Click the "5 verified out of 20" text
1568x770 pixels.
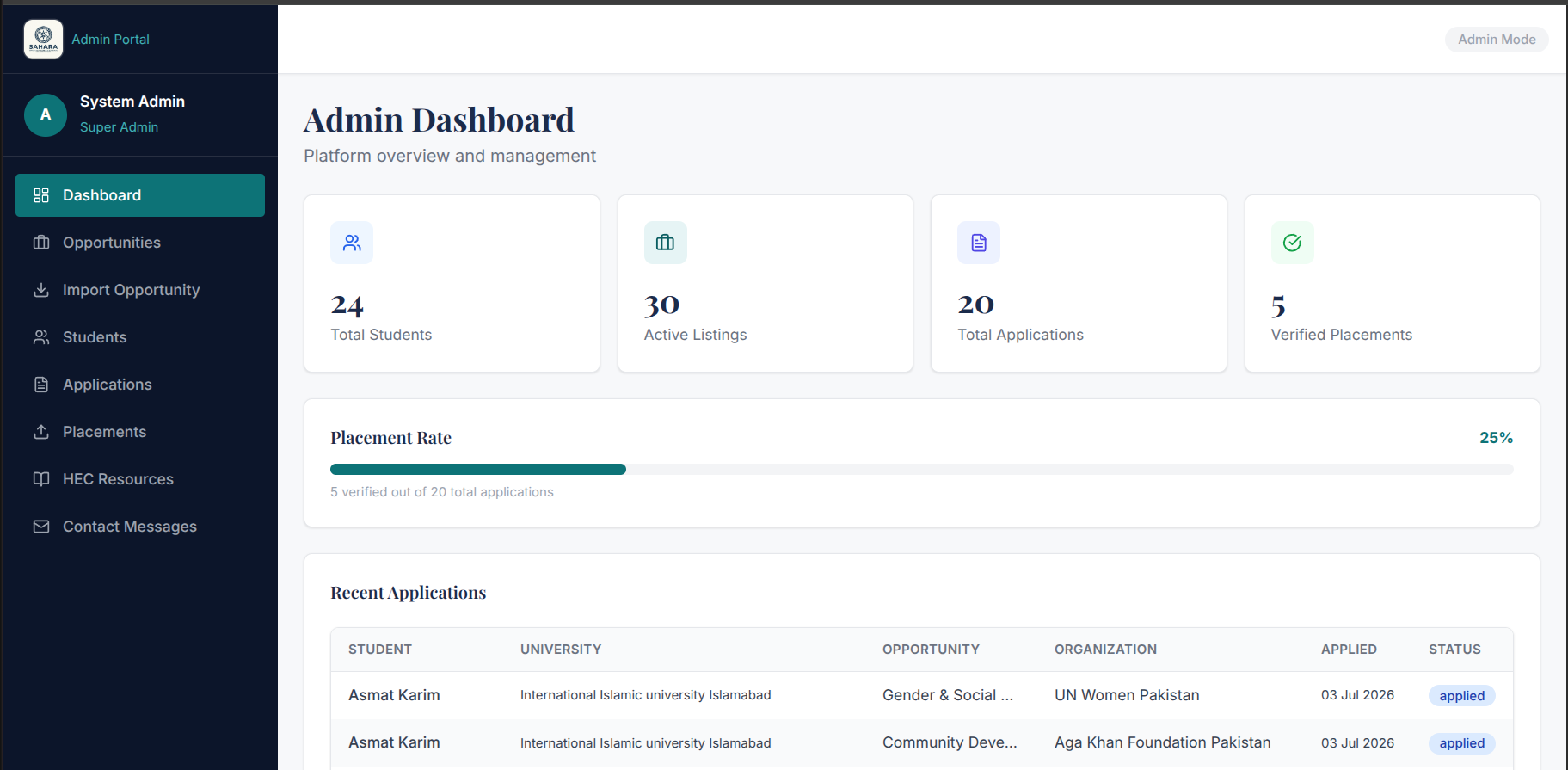click(x=442, y=492)
